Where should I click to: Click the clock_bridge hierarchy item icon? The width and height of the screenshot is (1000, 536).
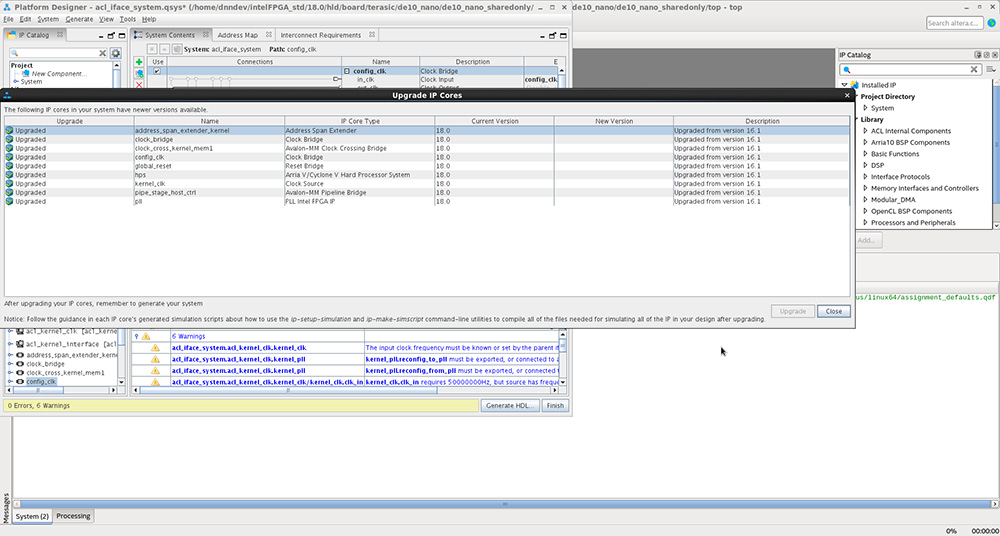pos(20,364)
